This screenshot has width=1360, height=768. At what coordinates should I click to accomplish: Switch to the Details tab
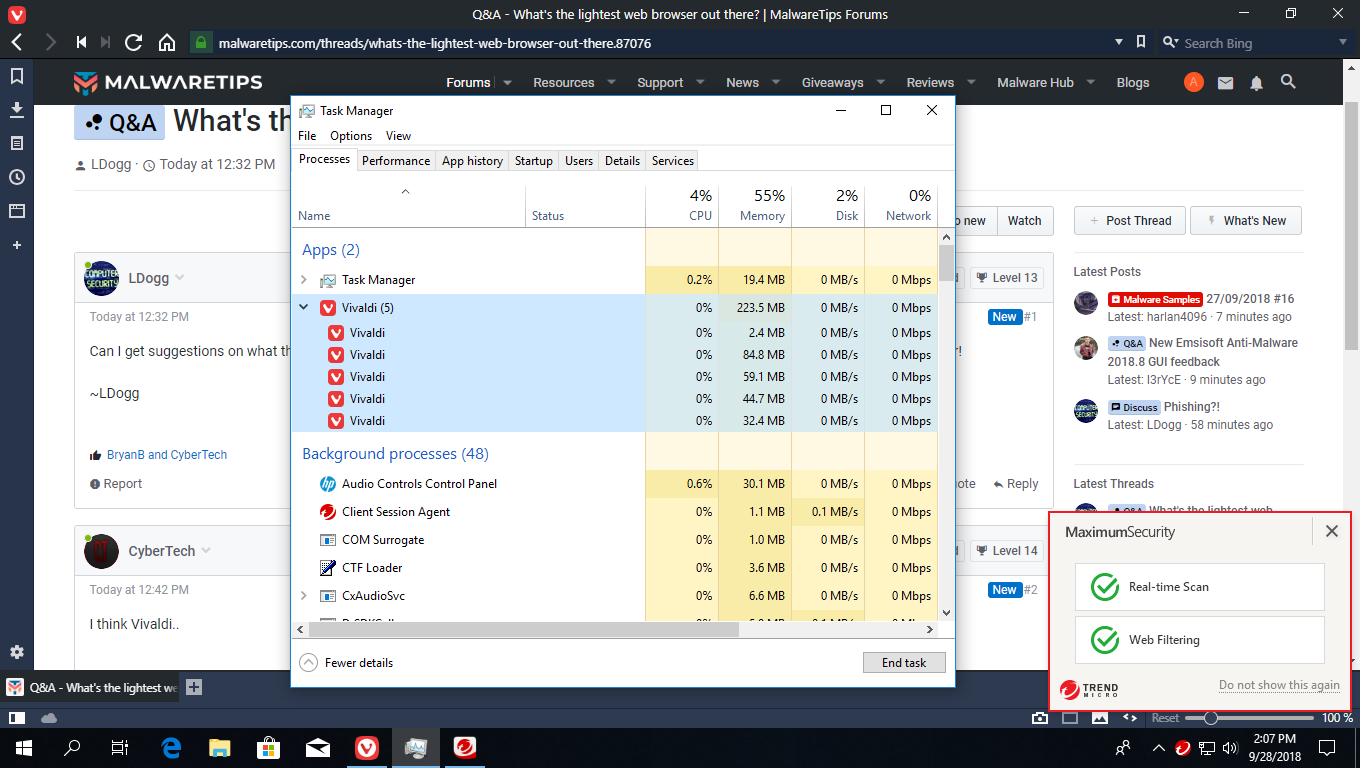(x=622, y=161)
